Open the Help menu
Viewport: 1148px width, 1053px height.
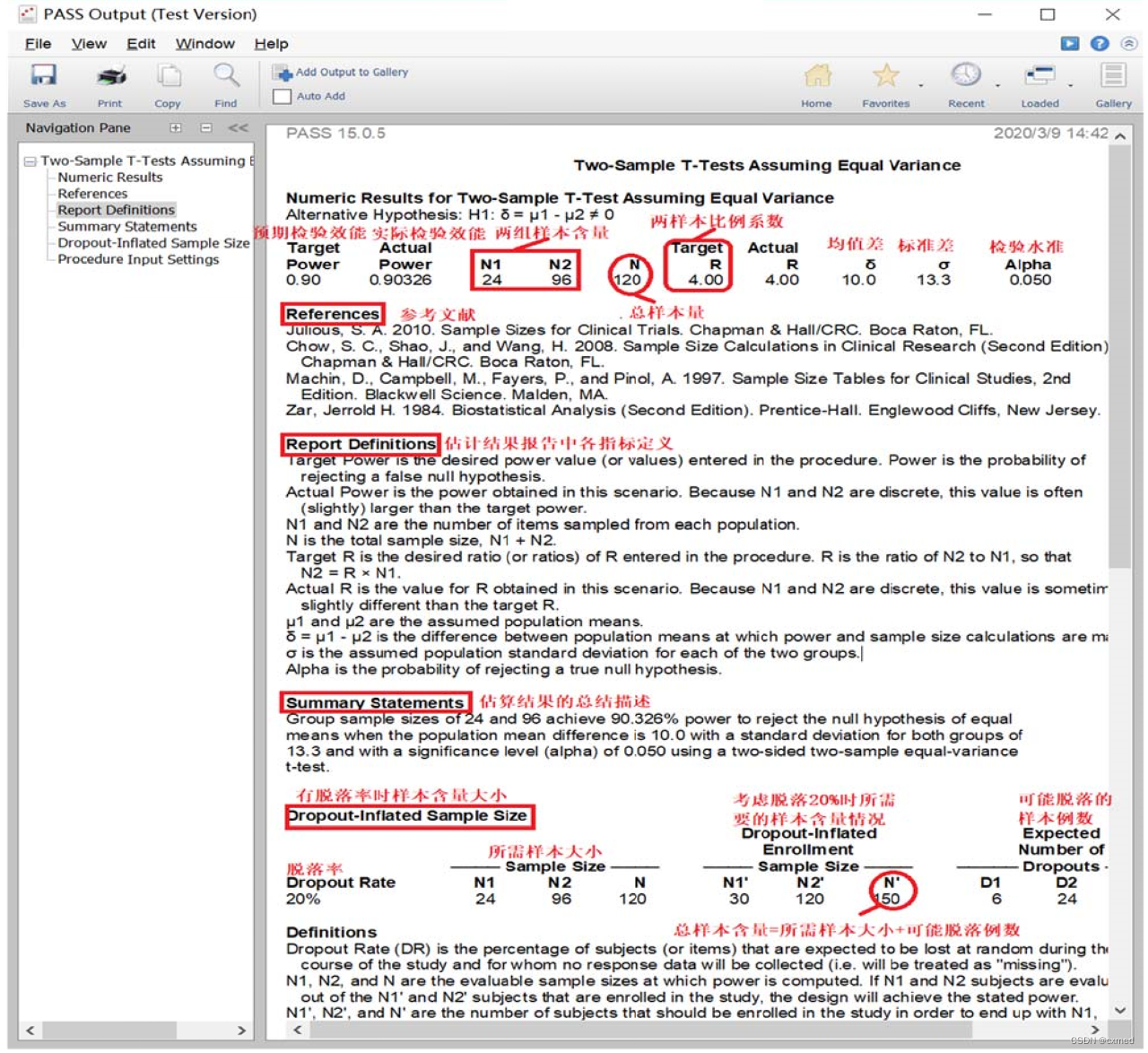coord(271,44)
